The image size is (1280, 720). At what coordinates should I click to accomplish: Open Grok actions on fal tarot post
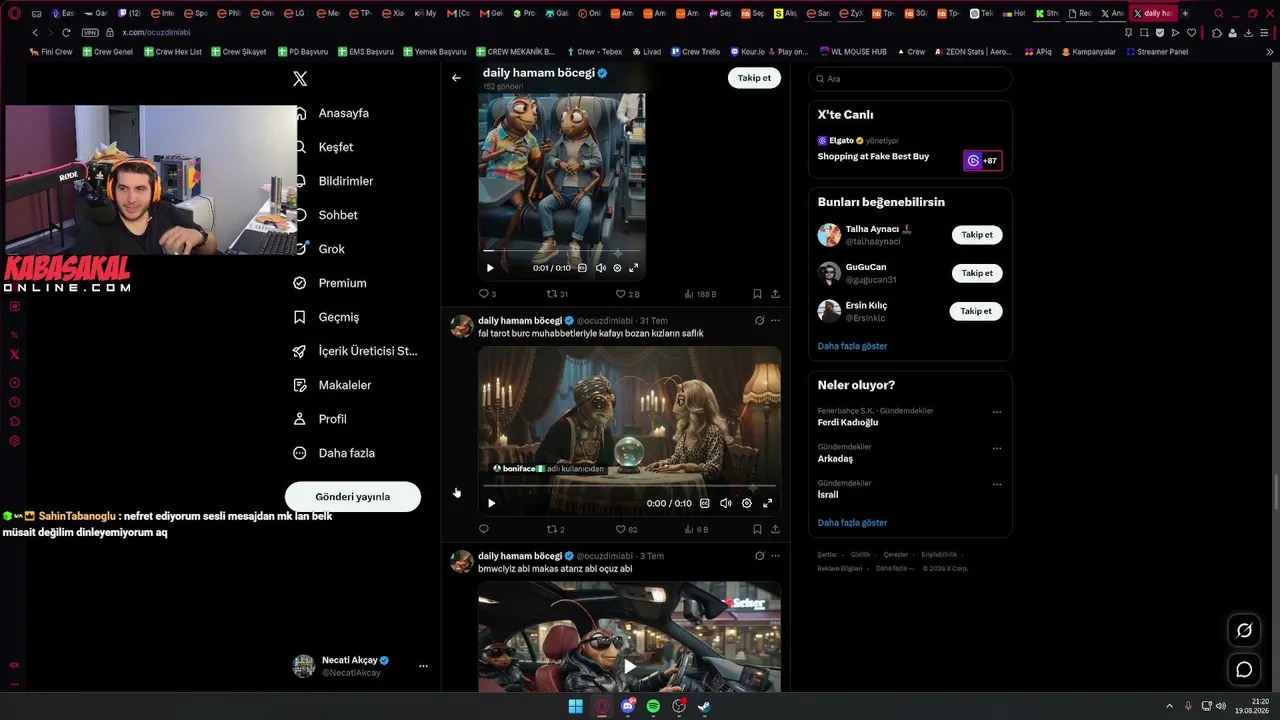pos(759,321)
